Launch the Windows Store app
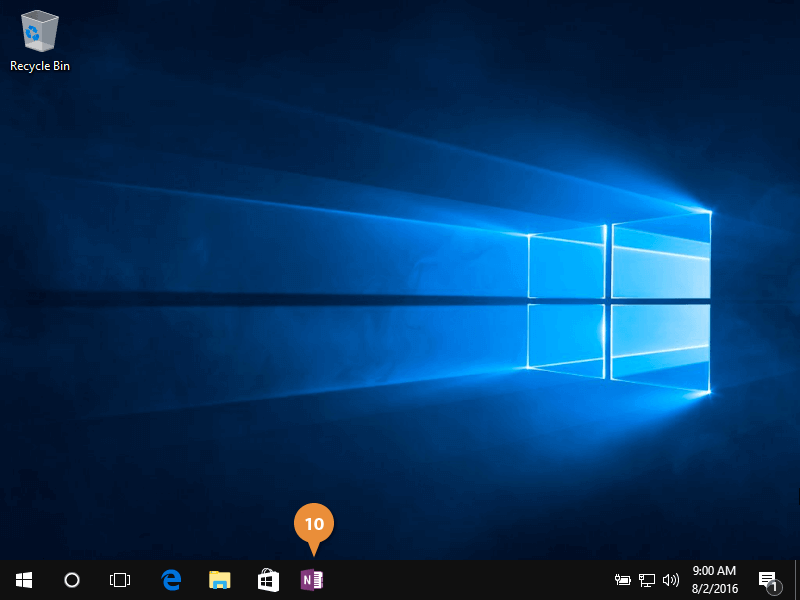 [268, 580]
